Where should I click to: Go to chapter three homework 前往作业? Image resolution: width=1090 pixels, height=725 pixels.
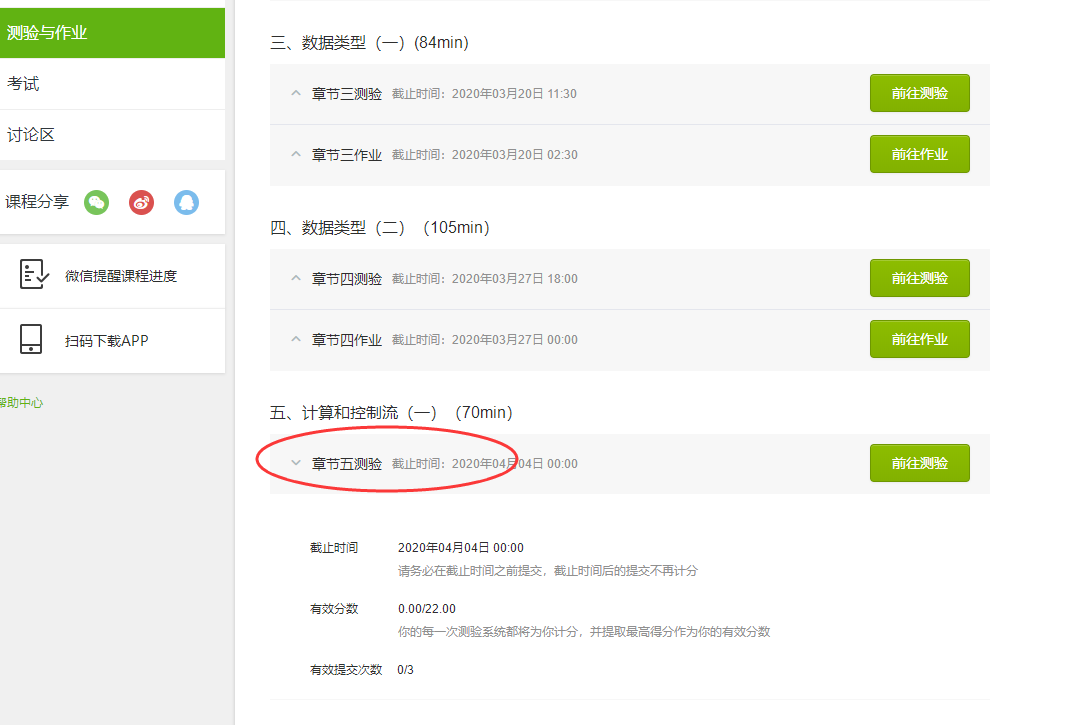pyautogui.click(x=919, y=155)
